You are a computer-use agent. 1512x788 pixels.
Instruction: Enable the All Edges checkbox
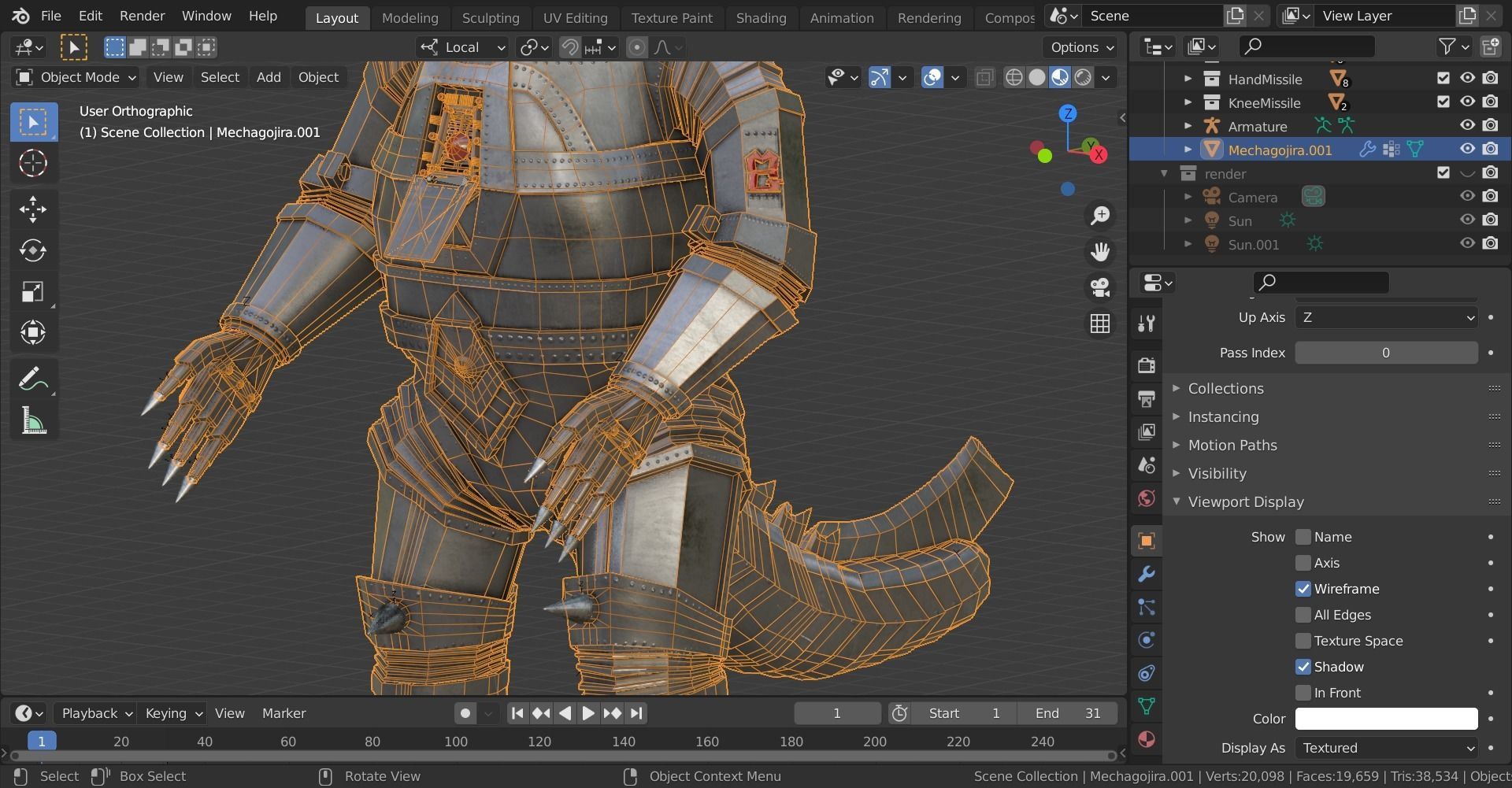pos(1303,615)
